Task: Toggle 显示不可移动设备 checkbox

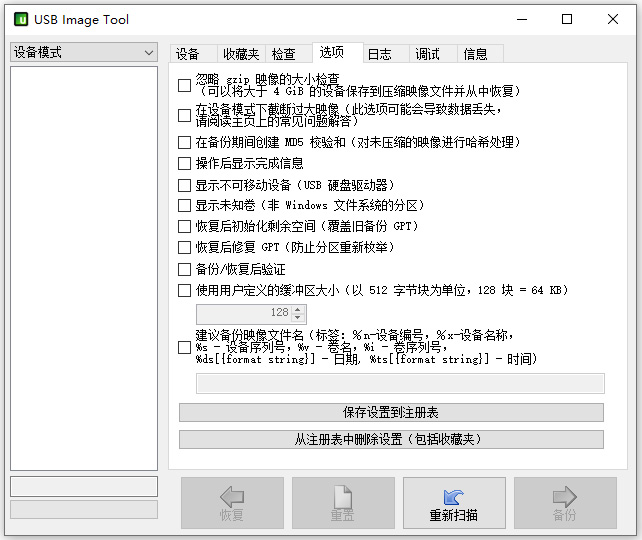Action: click(184, 185)
